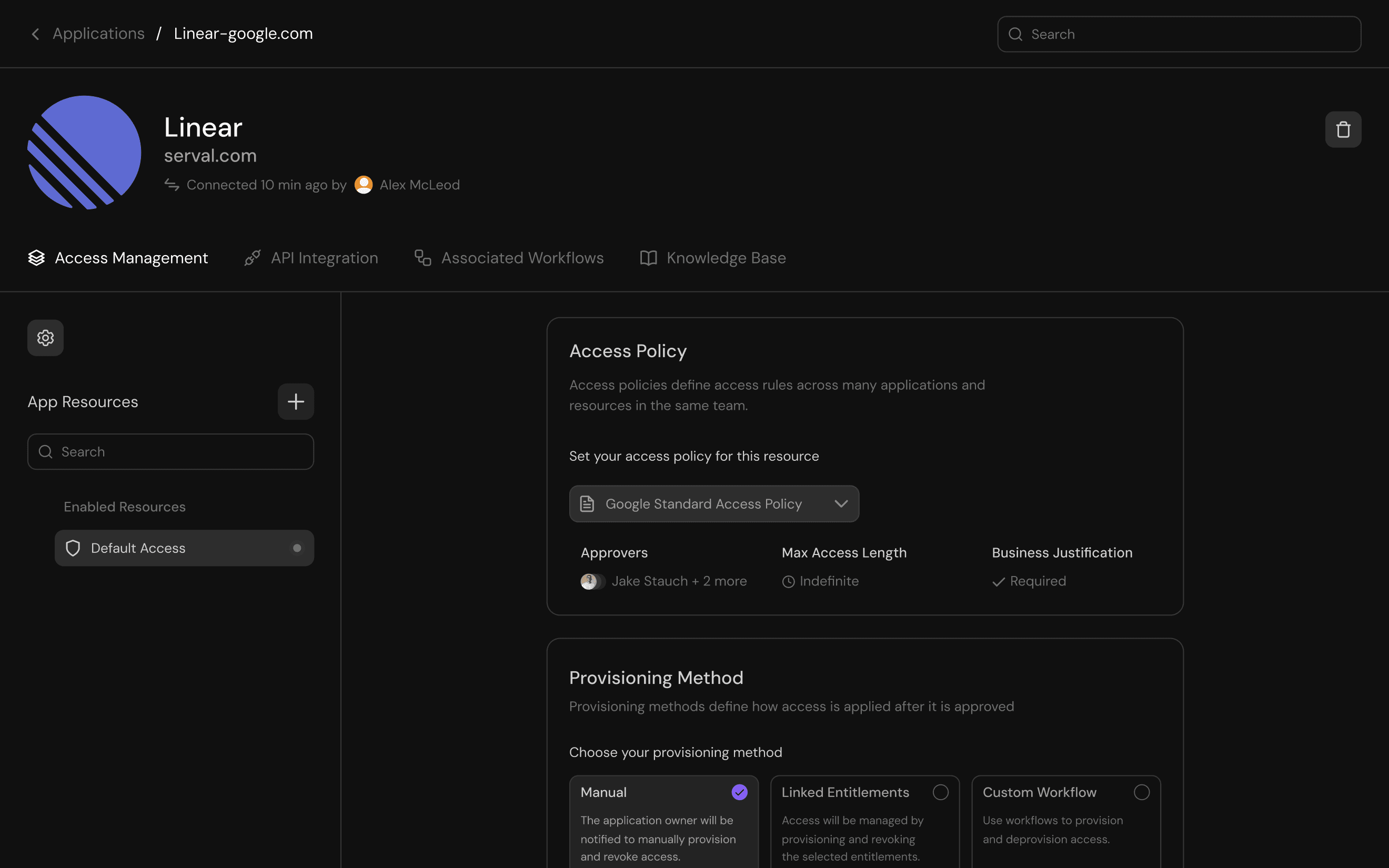1389x868 pixels.
Task: Click the document icon in policy dropdown
Action: point(587,504)
